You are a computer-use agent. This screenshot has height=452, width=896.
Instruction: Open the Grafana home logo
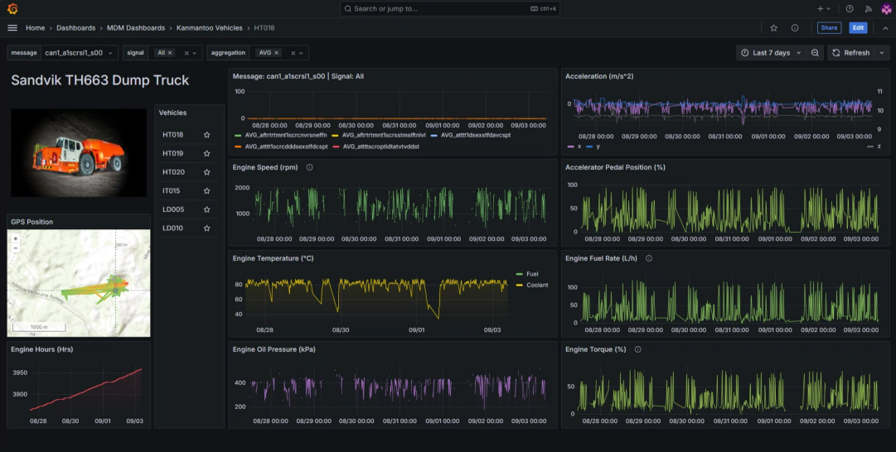[11, 8]
